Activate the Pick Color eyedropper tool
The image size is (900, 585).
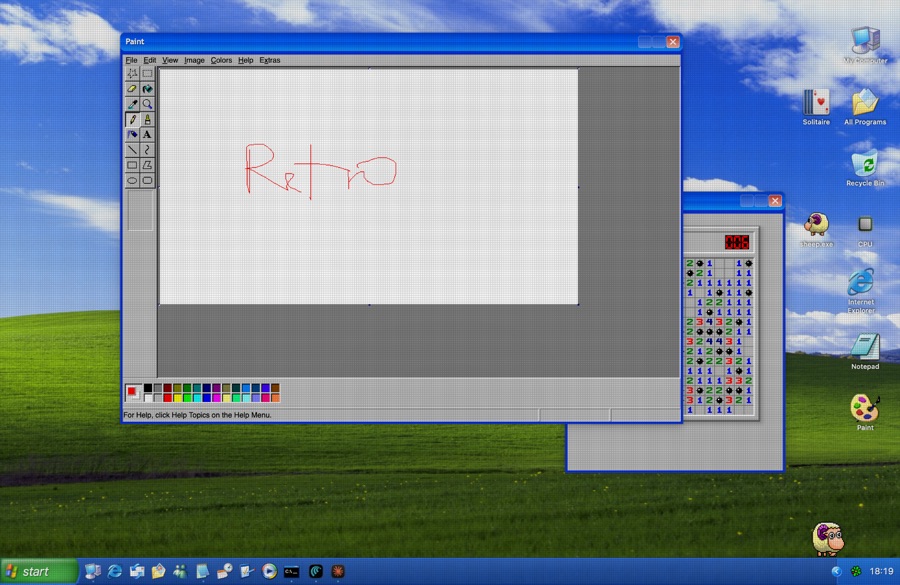[x=132, y=104]
